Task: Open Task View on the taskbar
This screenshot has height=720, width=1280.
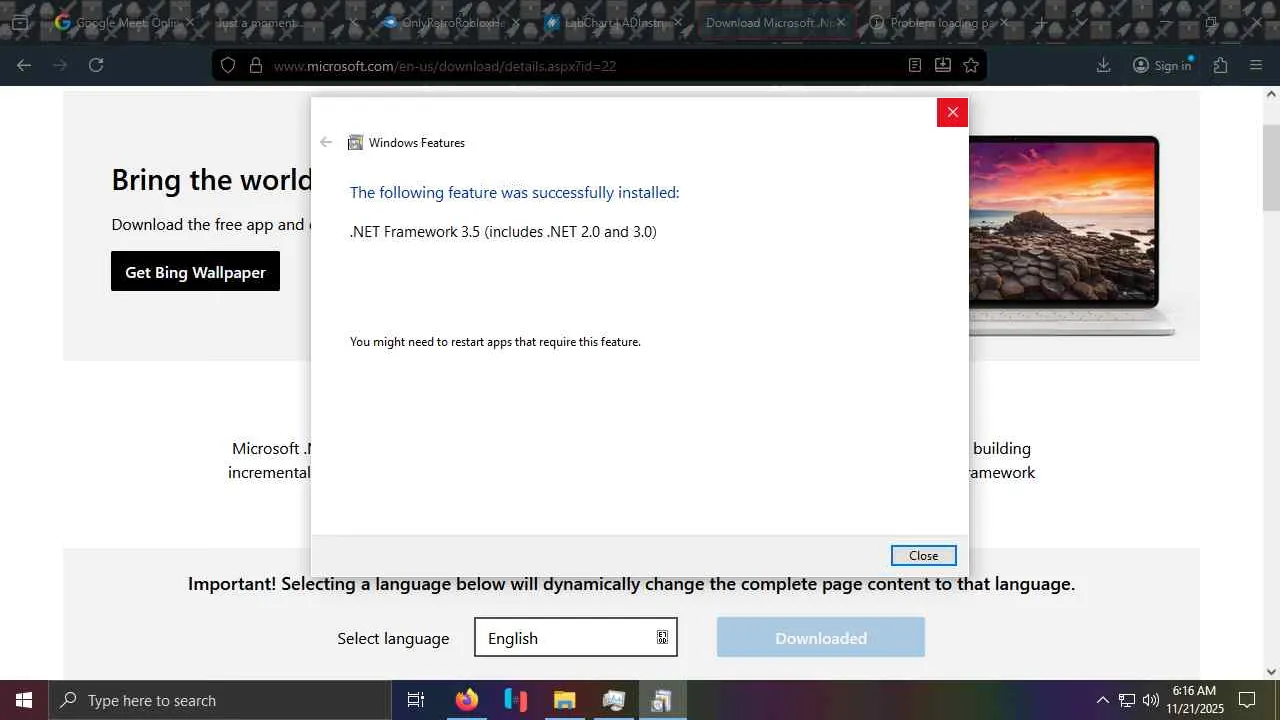Action: (x=416, y=700)
